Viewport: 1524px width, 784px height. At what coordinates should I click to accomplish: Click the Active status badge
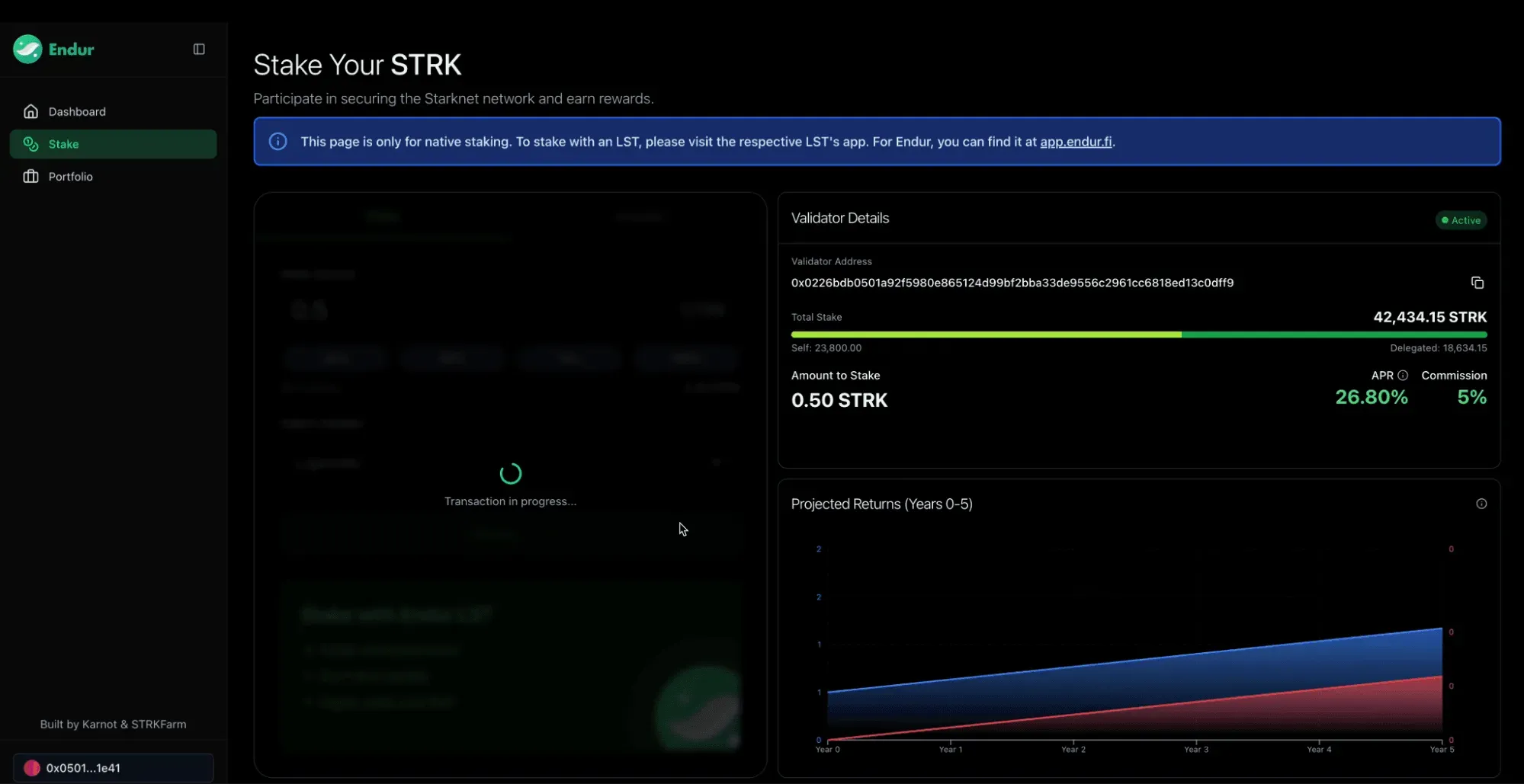point(1461,220)
